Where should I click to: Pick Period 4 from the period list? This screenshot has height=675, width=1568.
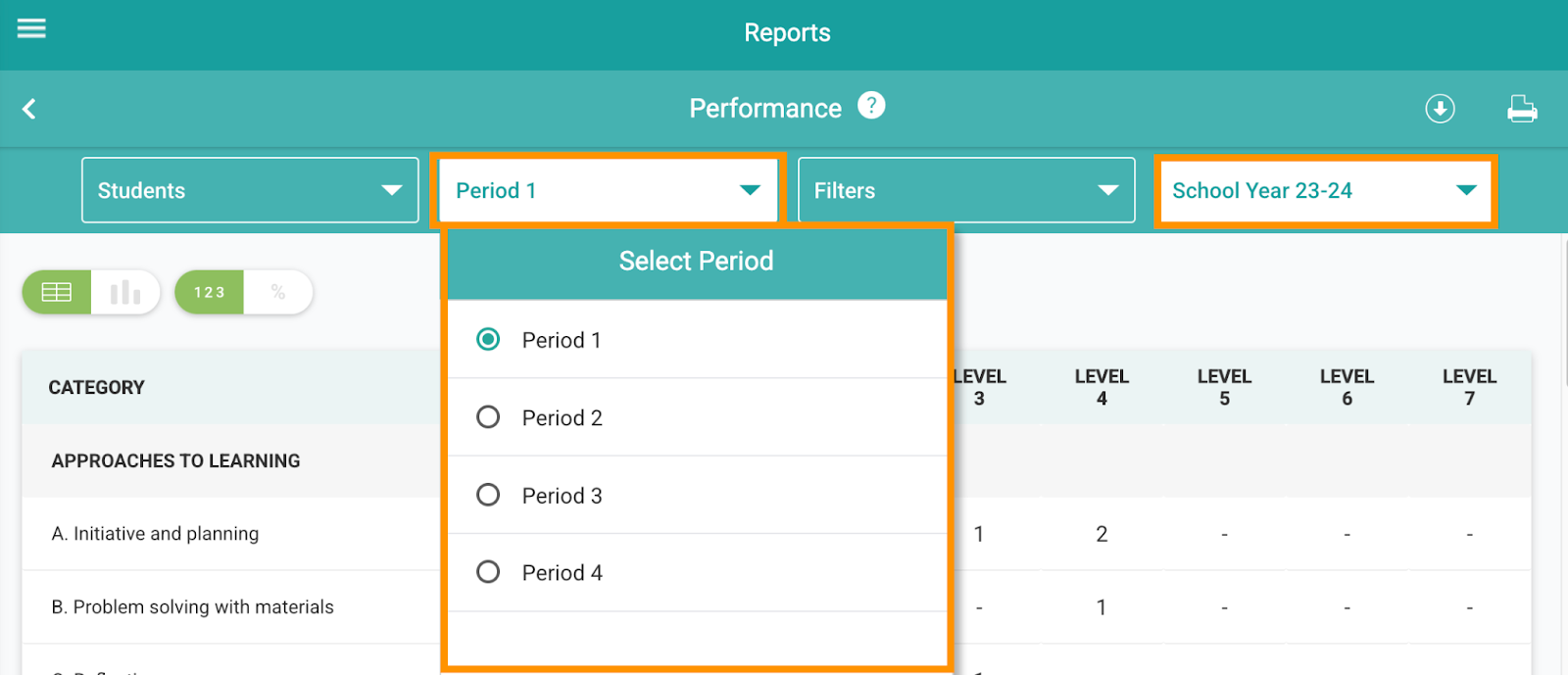pyautogui.click(x=488, y=572)
